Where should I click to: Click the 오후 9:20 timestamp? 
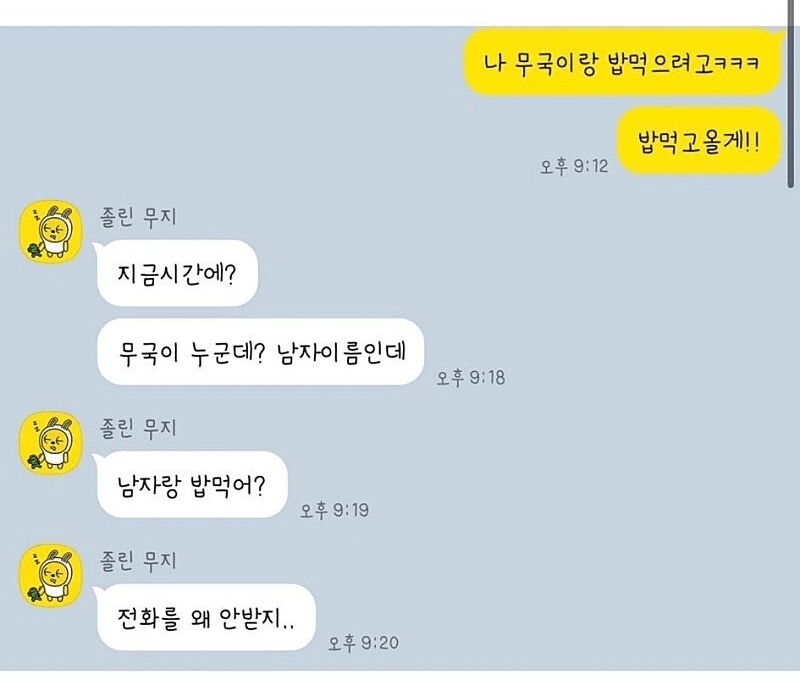363,643
